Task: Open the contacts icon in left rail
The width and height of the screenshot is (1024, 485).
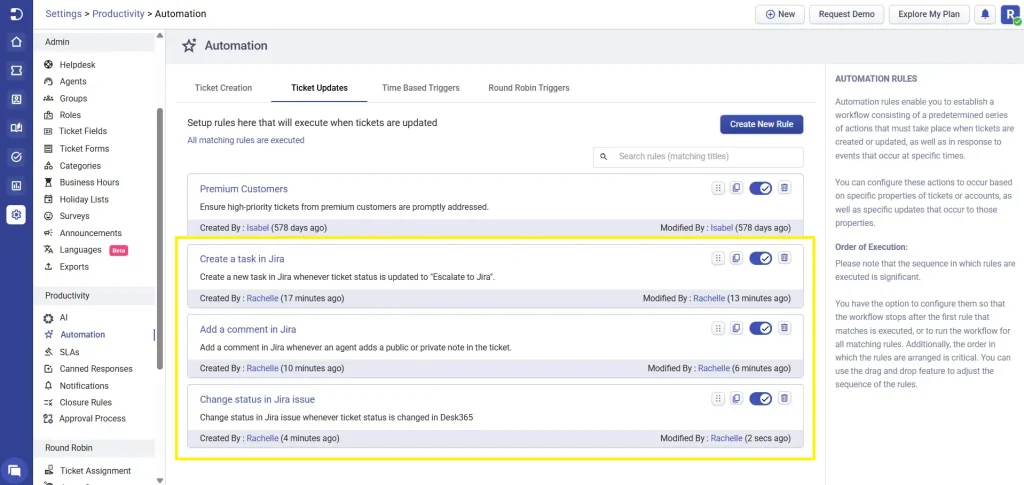Action: 16,100
